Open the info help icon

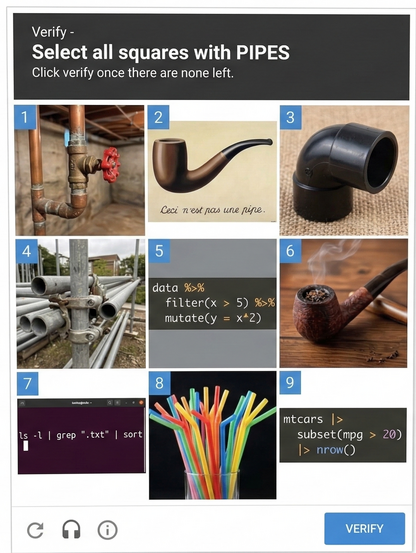coord(108,529)
